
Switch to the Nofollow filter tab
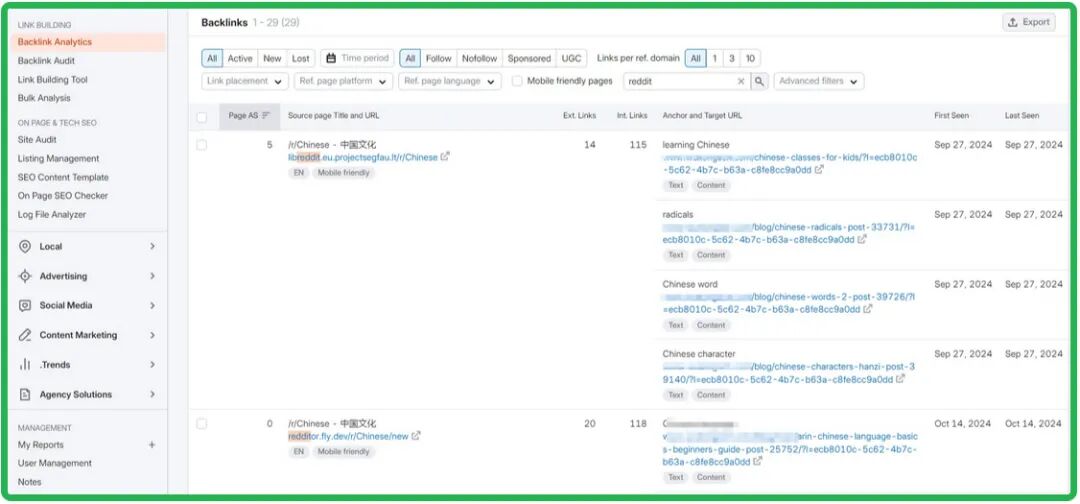point(479,59)
